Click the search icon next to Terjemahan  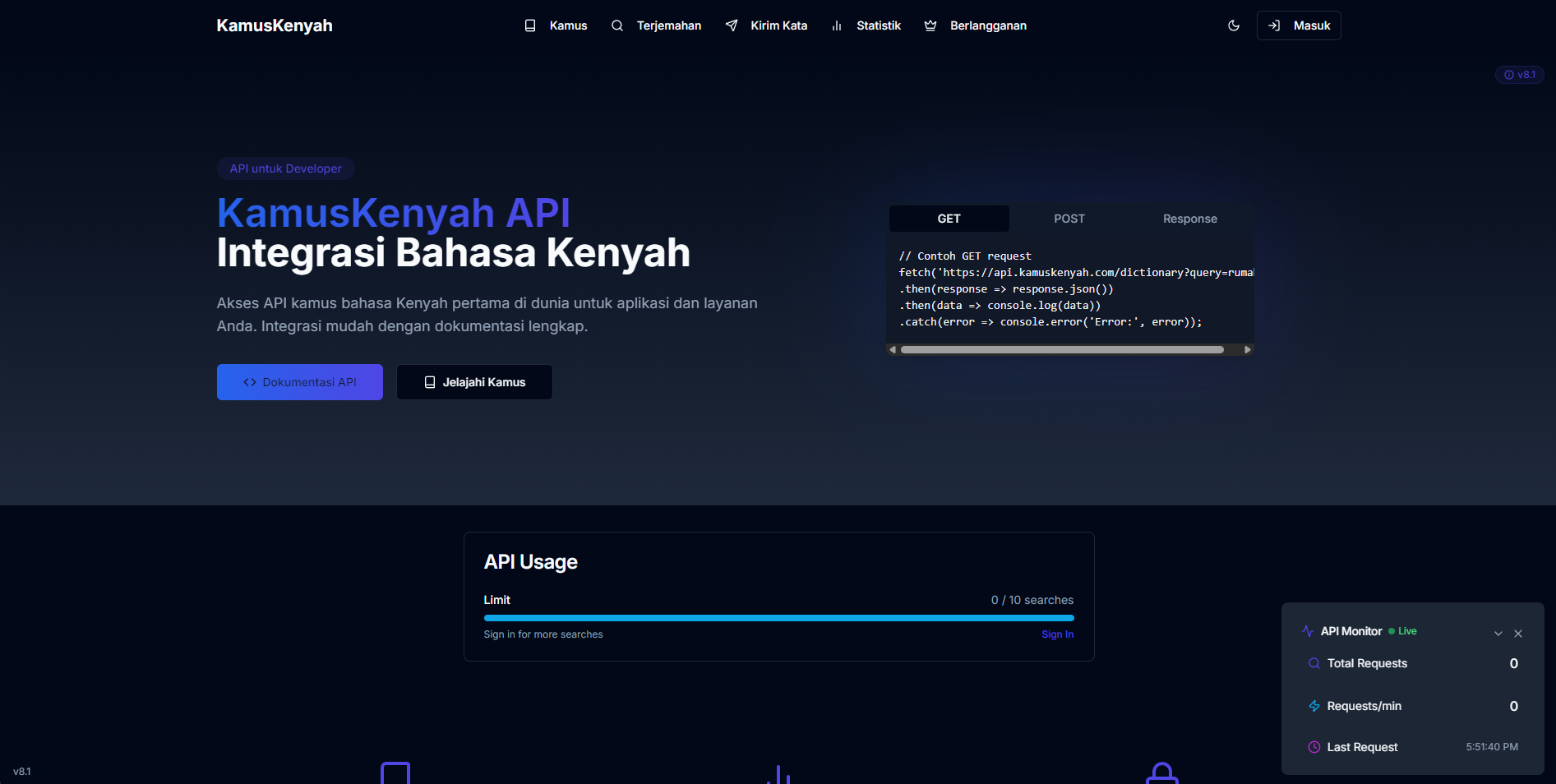(x=617, y=25)
